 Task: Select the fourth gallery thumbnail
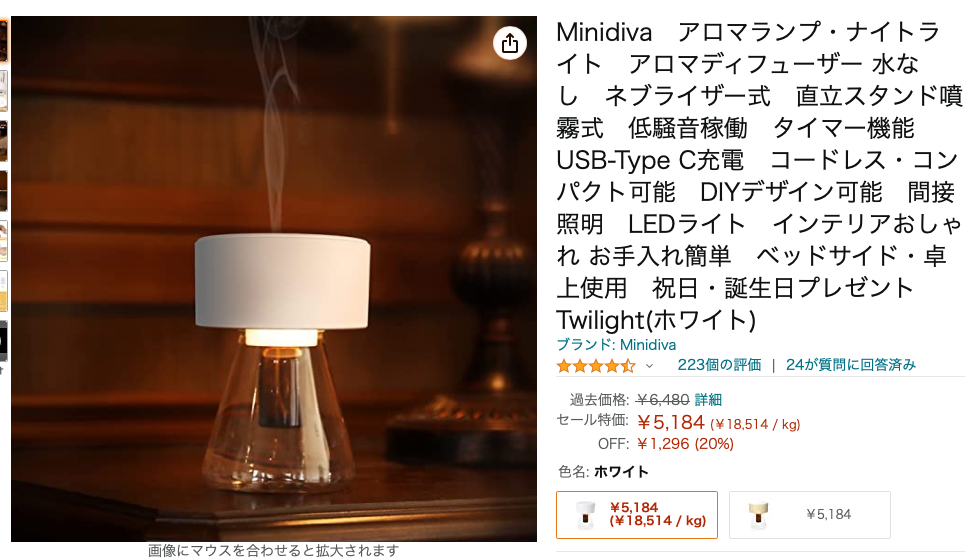[x=4, y=191]
